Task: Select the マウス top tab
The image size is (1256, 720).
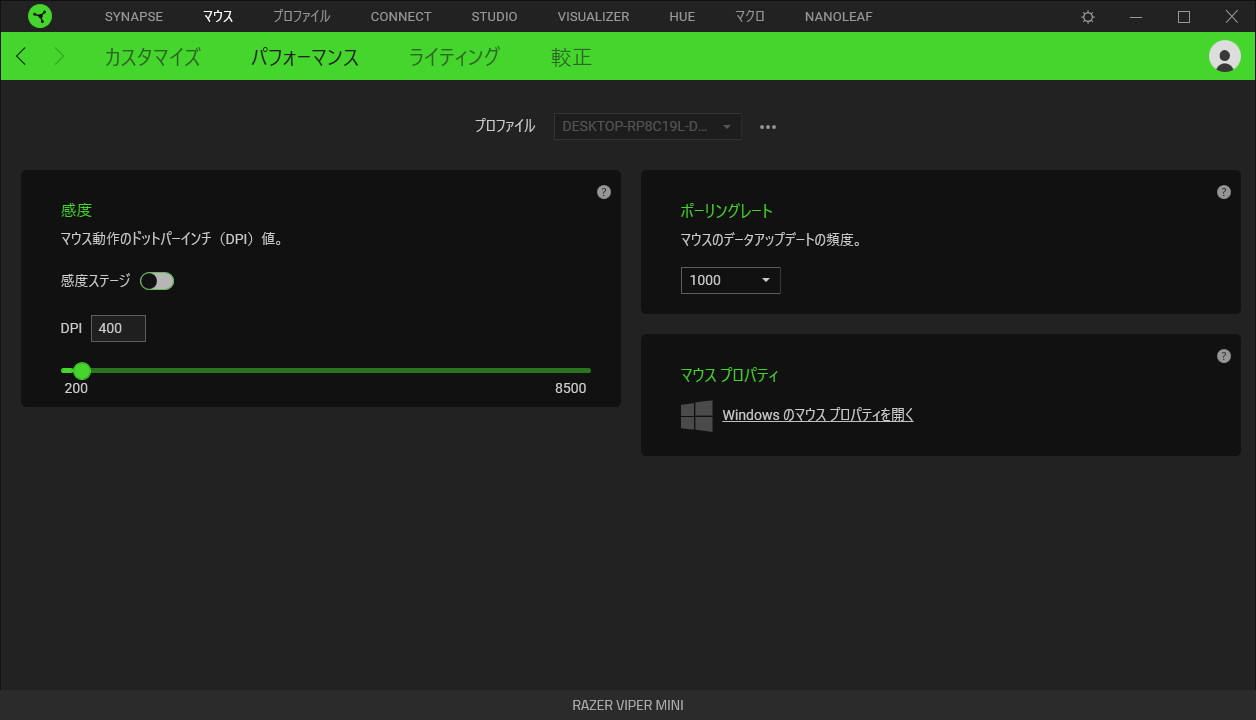Action: tap(218, 17)
